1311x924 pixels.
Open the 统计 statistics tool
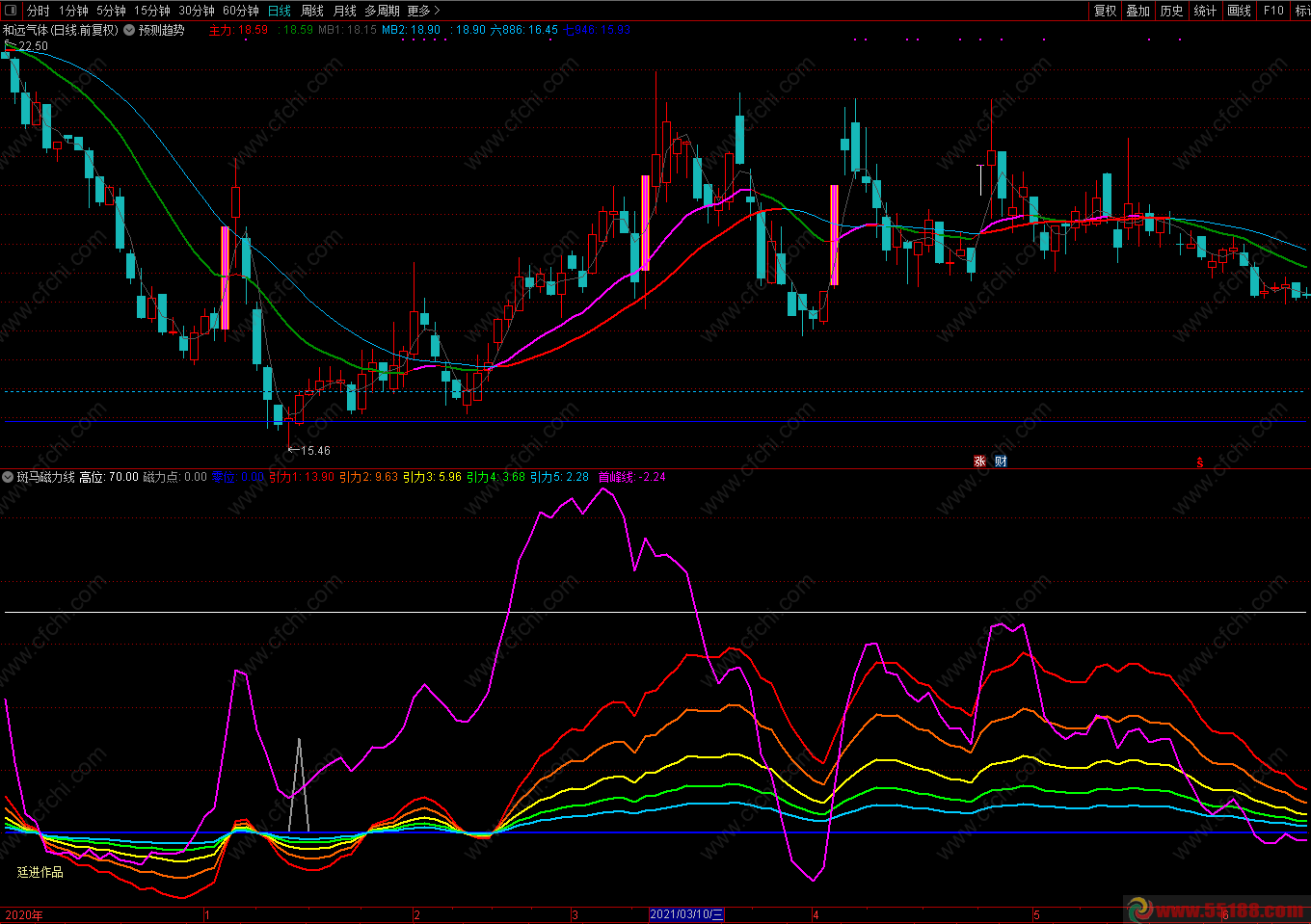(x=1205, y=11)
